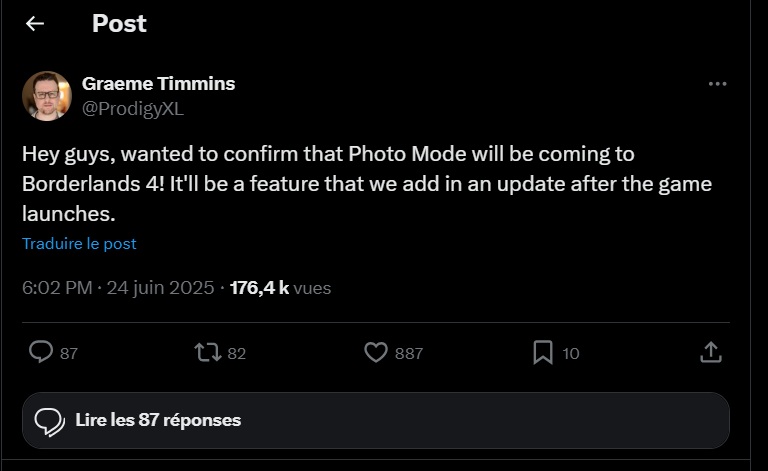Click Traduire le post
768x471 pixels.
(x=79, y=244)
